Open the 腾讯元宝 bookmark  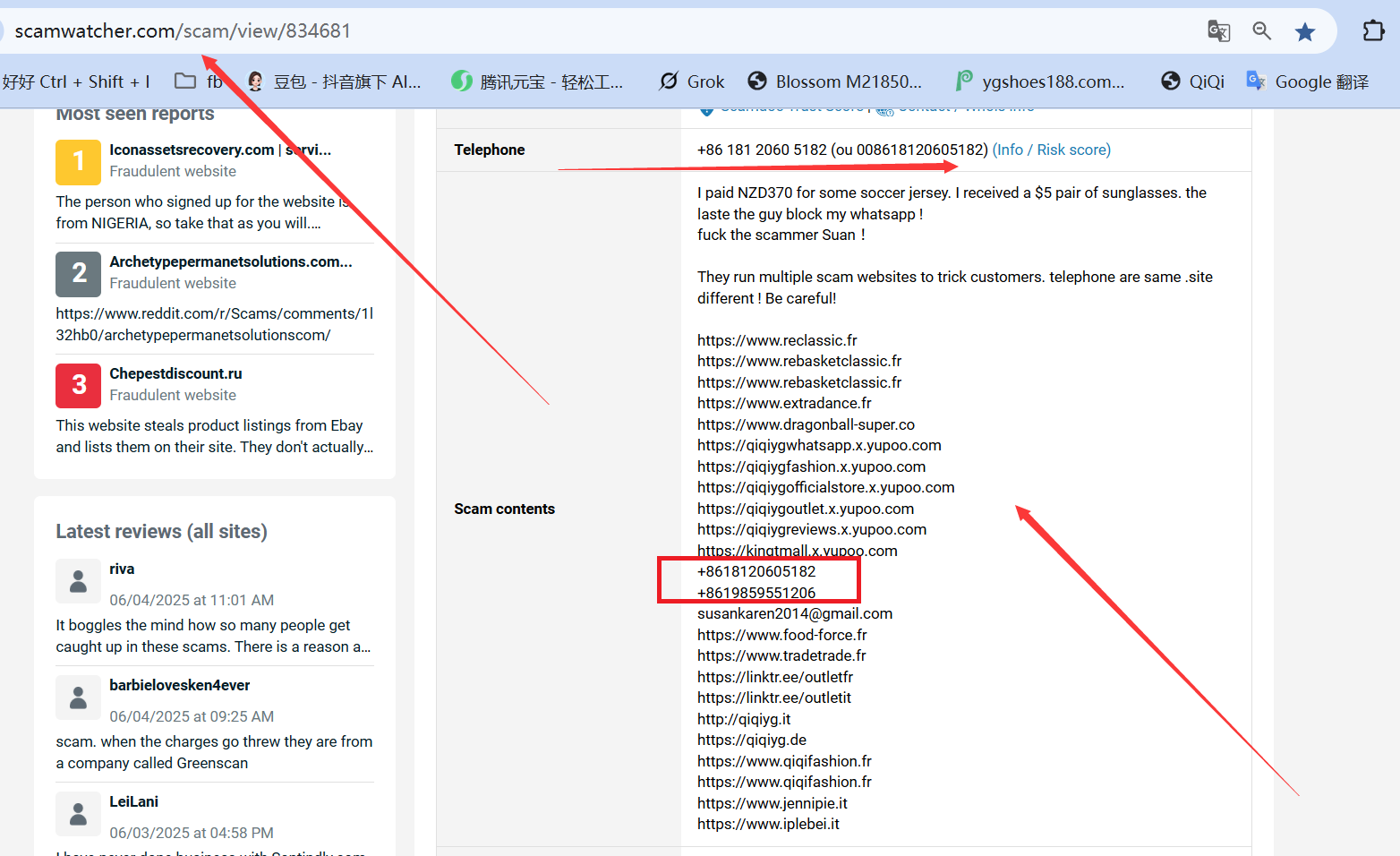click(537, 81)
